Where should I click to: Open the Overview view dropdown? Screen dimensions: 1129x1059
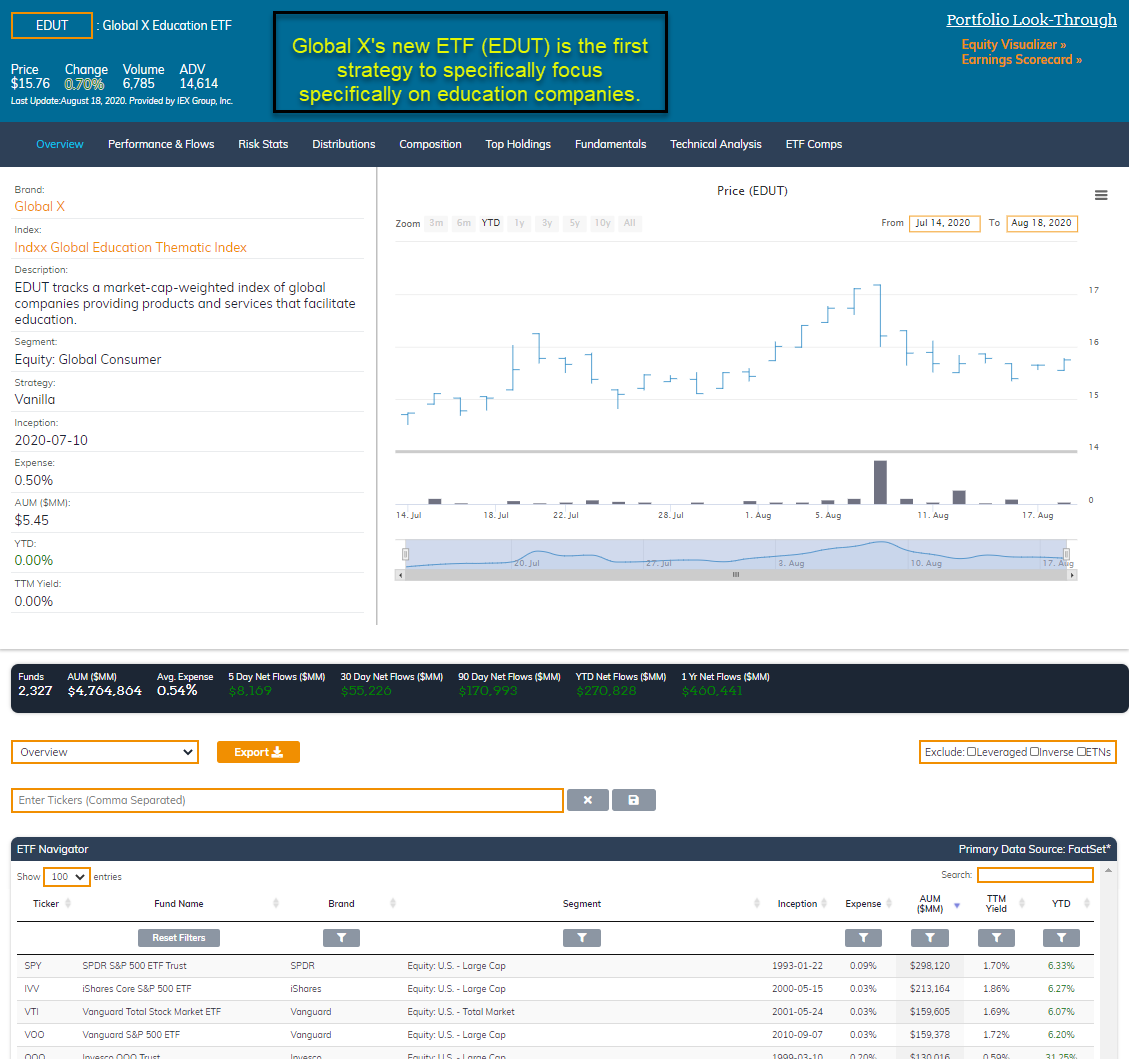click(x=105, y=752)
